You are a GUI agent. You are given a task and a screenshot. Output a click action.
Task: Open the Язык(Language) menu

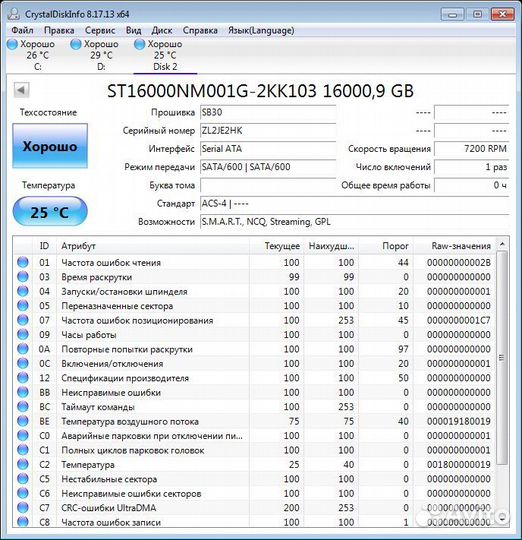[x=261, y=30]
